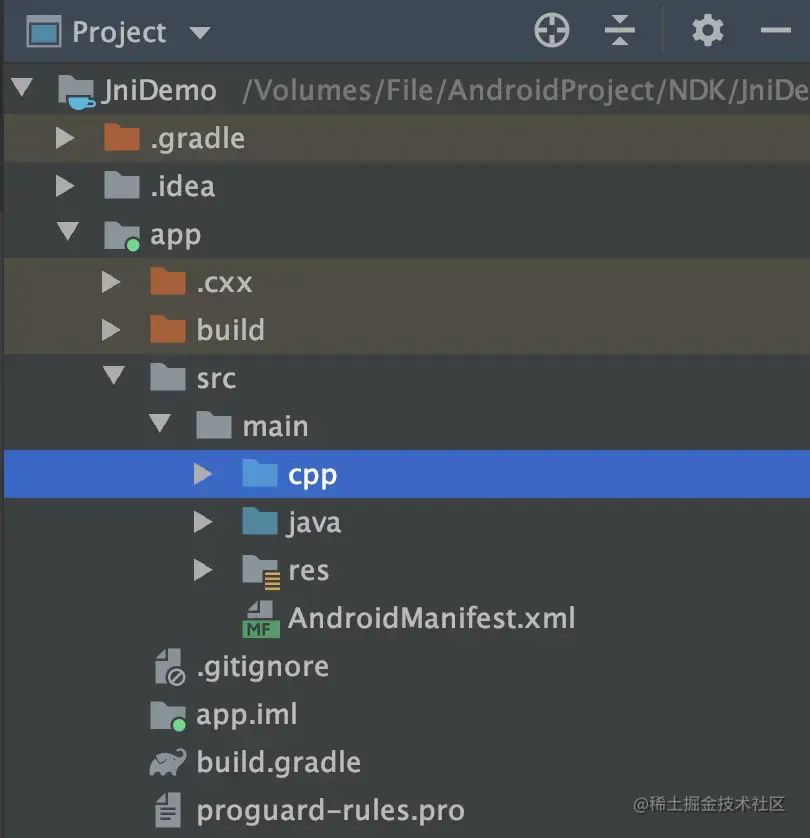Collapse the main folder arrow
The image size is (810, 838).
(160, 423)
